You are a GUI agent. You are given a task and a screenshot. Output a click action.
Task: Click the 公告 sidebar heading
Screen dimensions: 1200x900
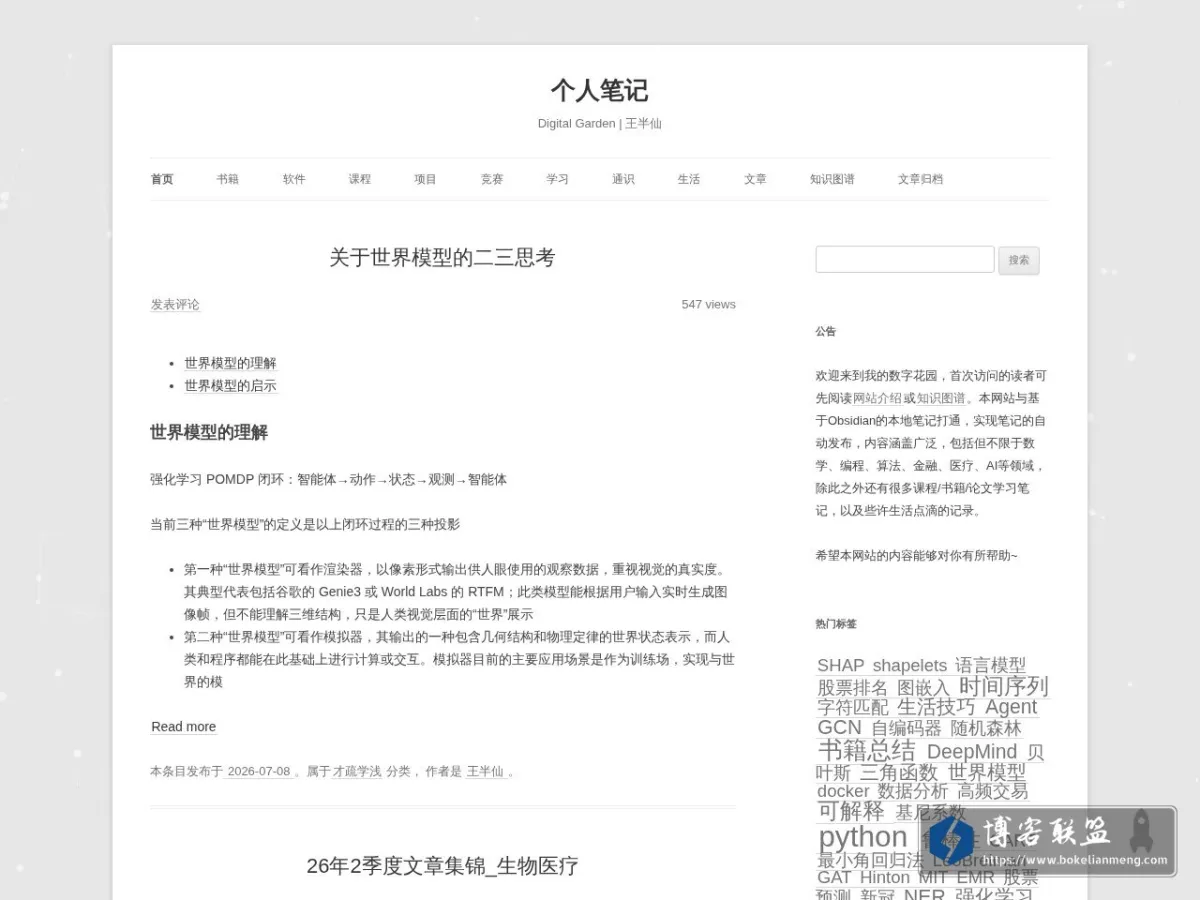coord(825,331)
